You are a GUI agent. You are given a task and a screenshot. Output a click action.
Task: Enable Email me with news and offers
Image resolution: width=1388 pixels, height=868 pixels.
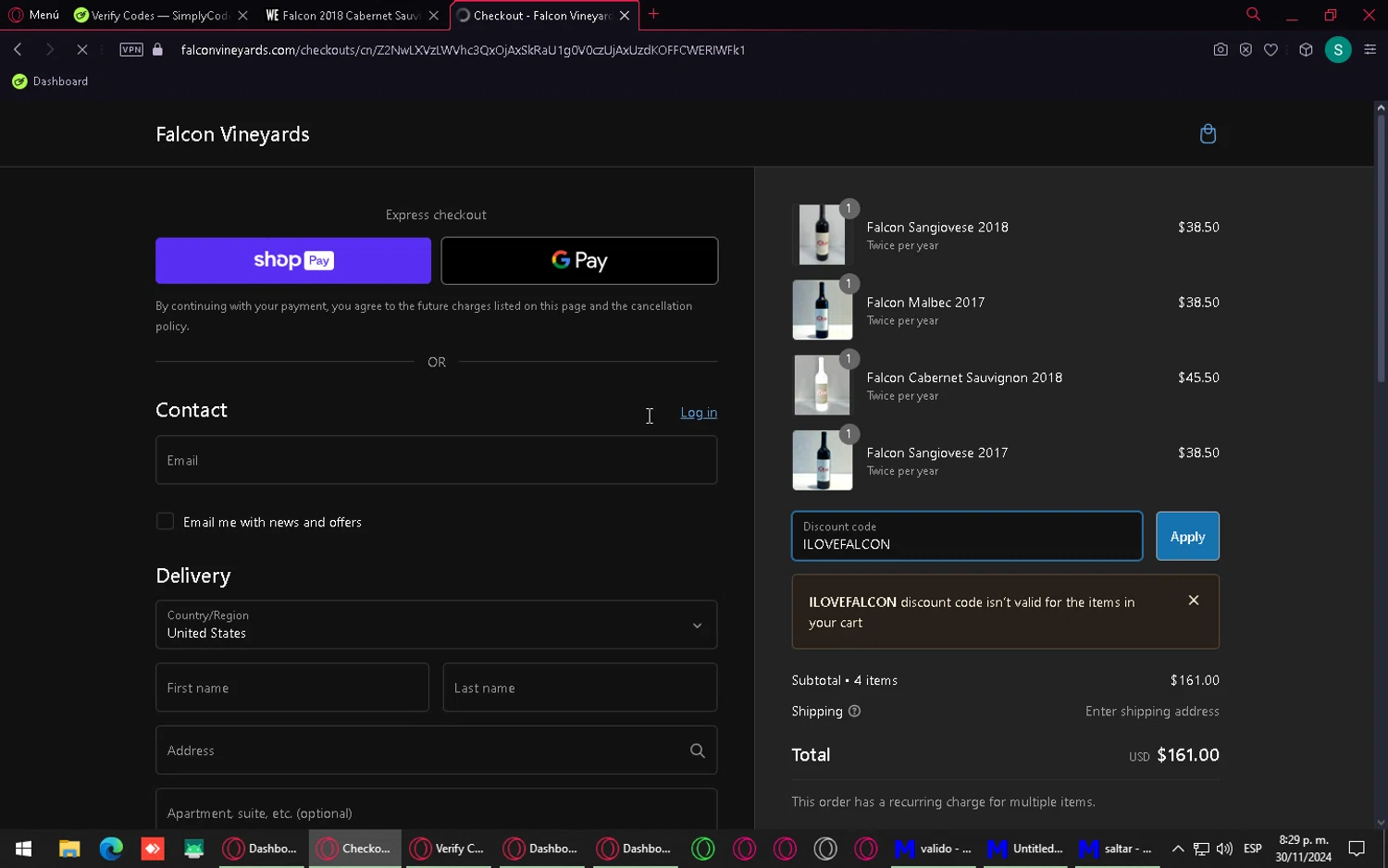[166, 522]
